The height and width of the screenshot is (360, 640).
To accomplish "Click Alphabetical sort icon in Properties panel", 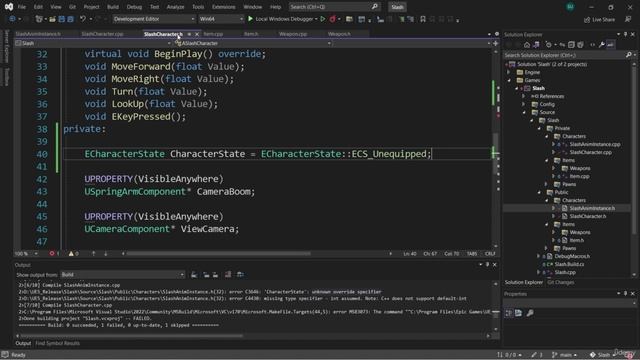I will (x=518, y=313).
